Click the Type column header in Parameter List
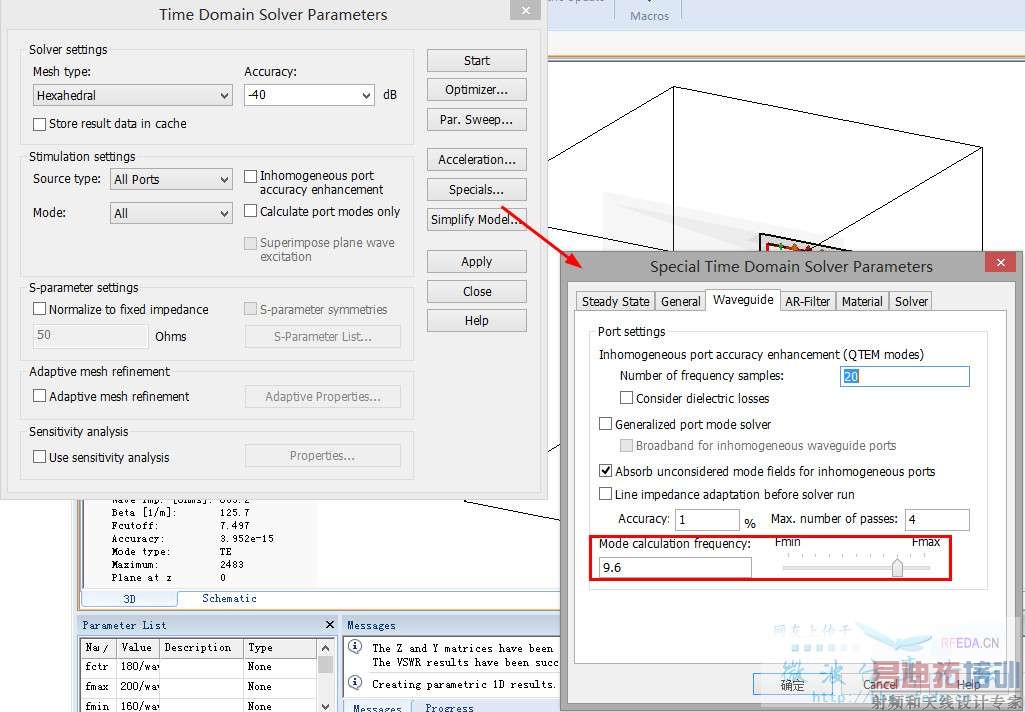Image resolution: width=1025 pixels, height=712 pixels. (x=280, y=647)
